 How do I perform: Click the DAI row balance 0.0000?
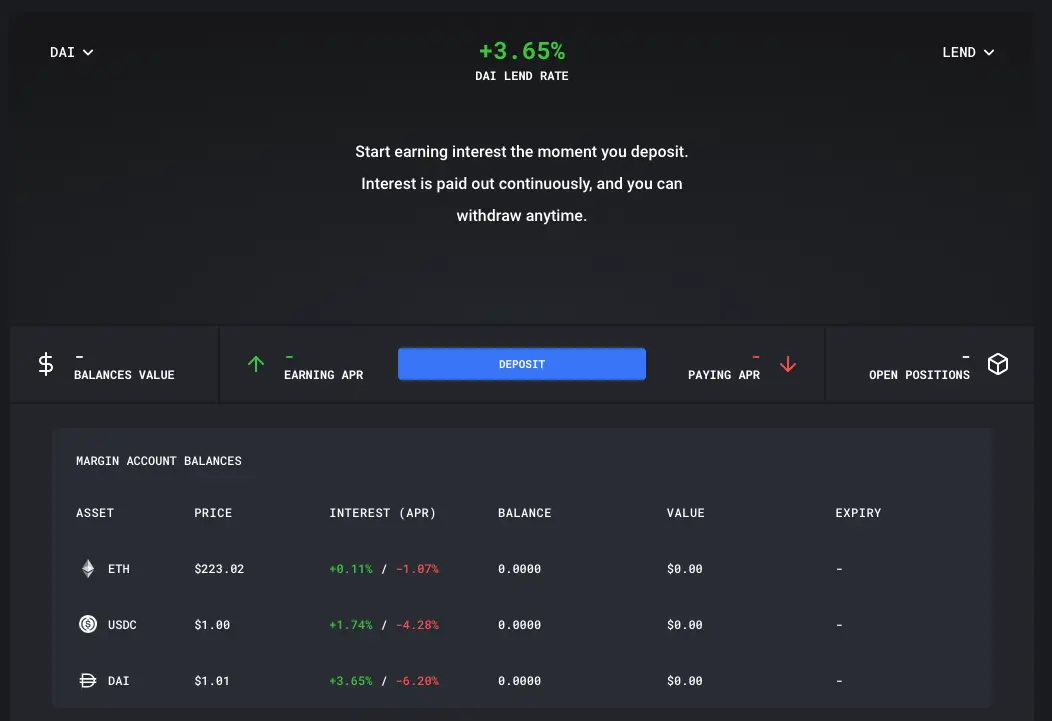click(x=519, y=681)
